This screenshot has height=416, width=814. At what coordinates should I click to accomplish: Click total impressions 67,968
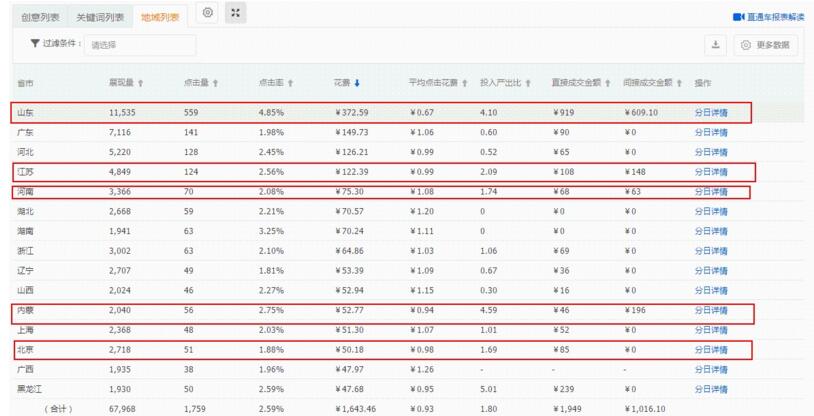coord(122,409)
